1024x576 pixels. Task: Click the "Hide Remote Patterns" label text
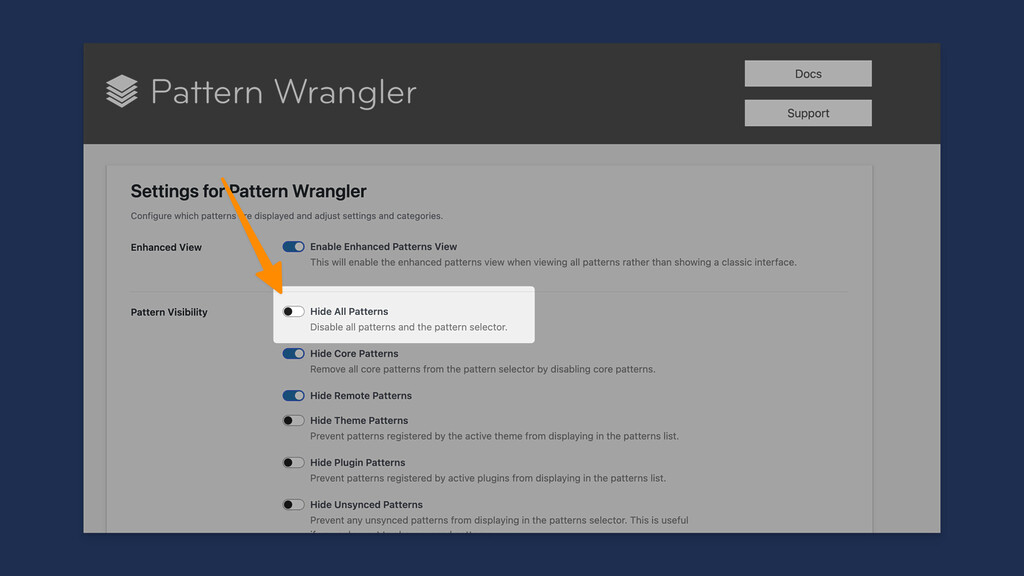360,396
